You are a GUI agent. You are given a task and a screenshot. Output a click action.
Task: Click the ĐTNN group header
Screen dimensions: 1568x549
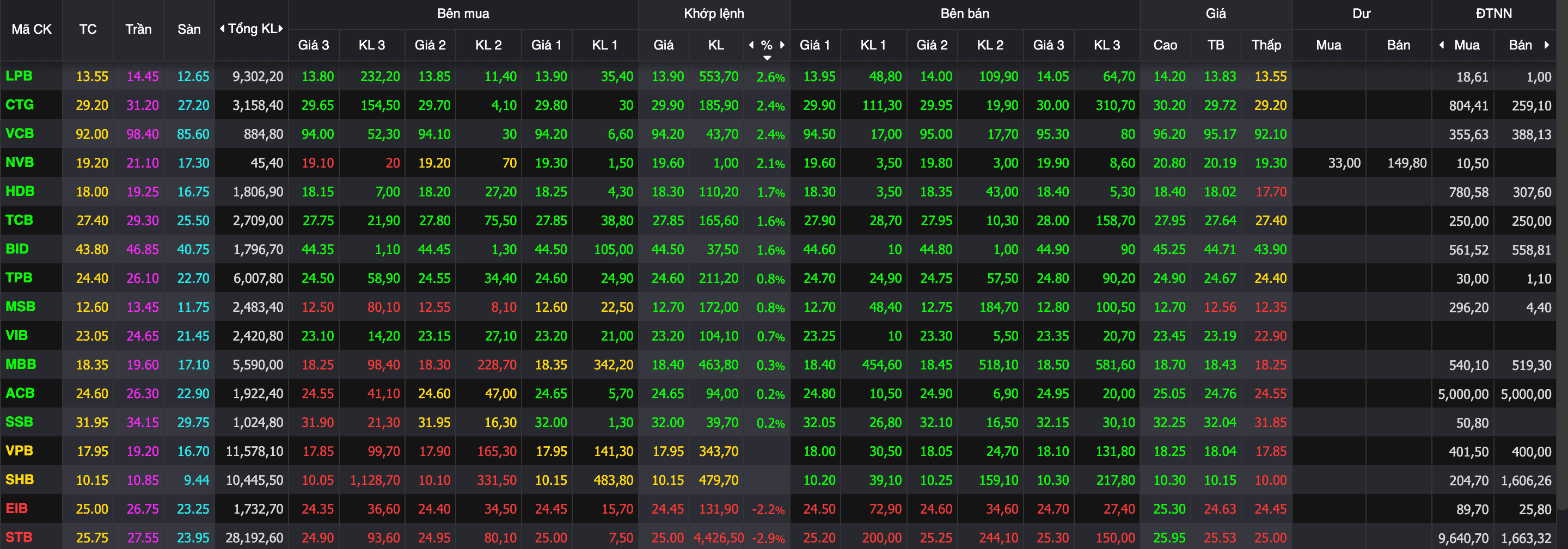1494,14
